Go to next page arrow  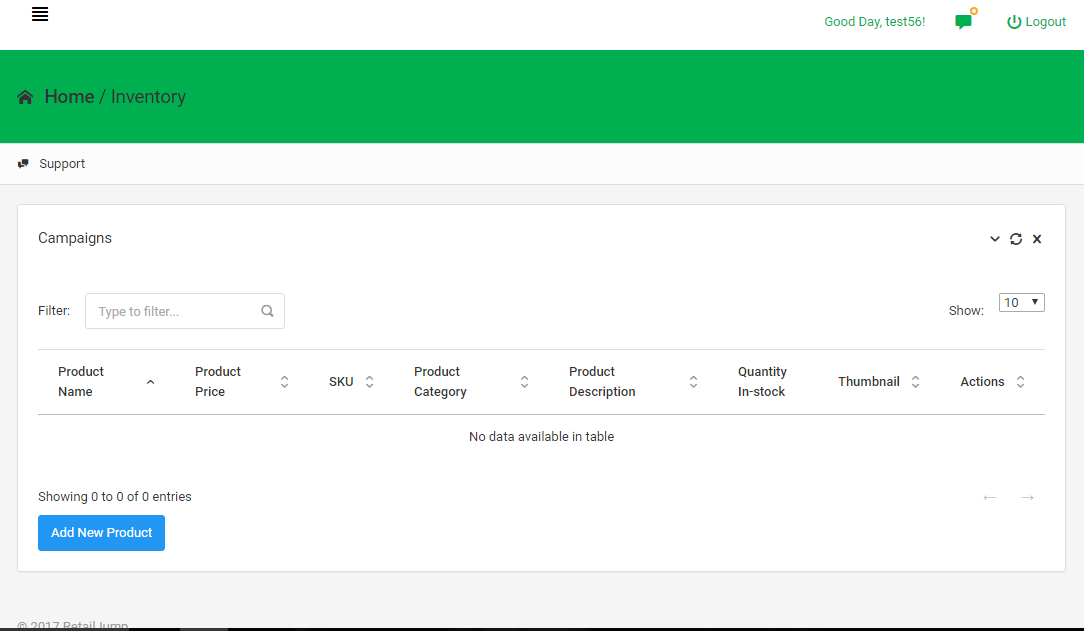1027,498
